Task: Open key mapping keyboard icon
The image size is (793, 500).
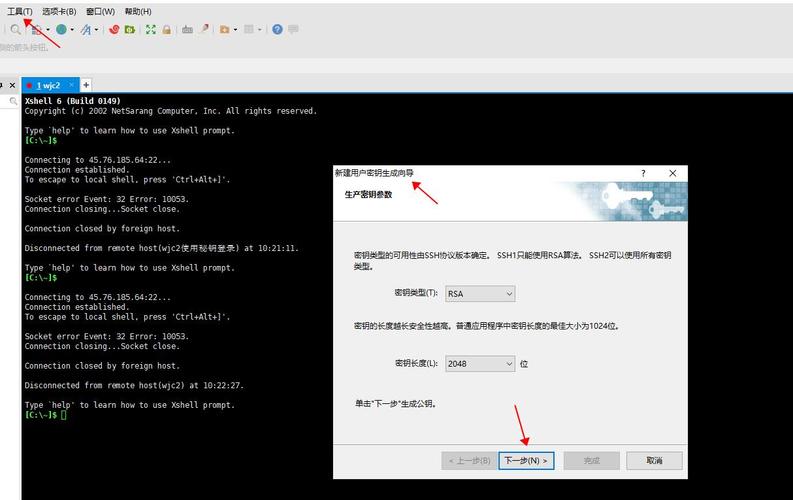Action: (187, 29)
